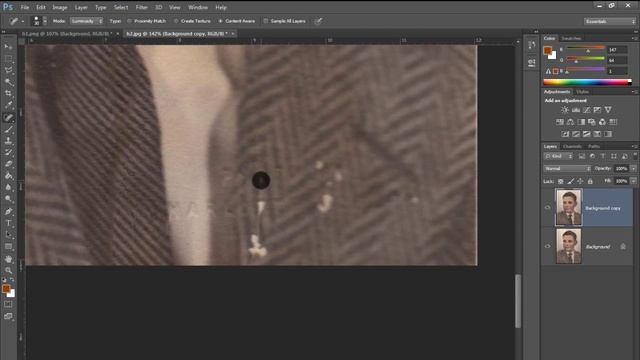The width and height of the screenshot is (640, 360).
Task: Select the Dodge tool
Action: (x=8, y=198)
